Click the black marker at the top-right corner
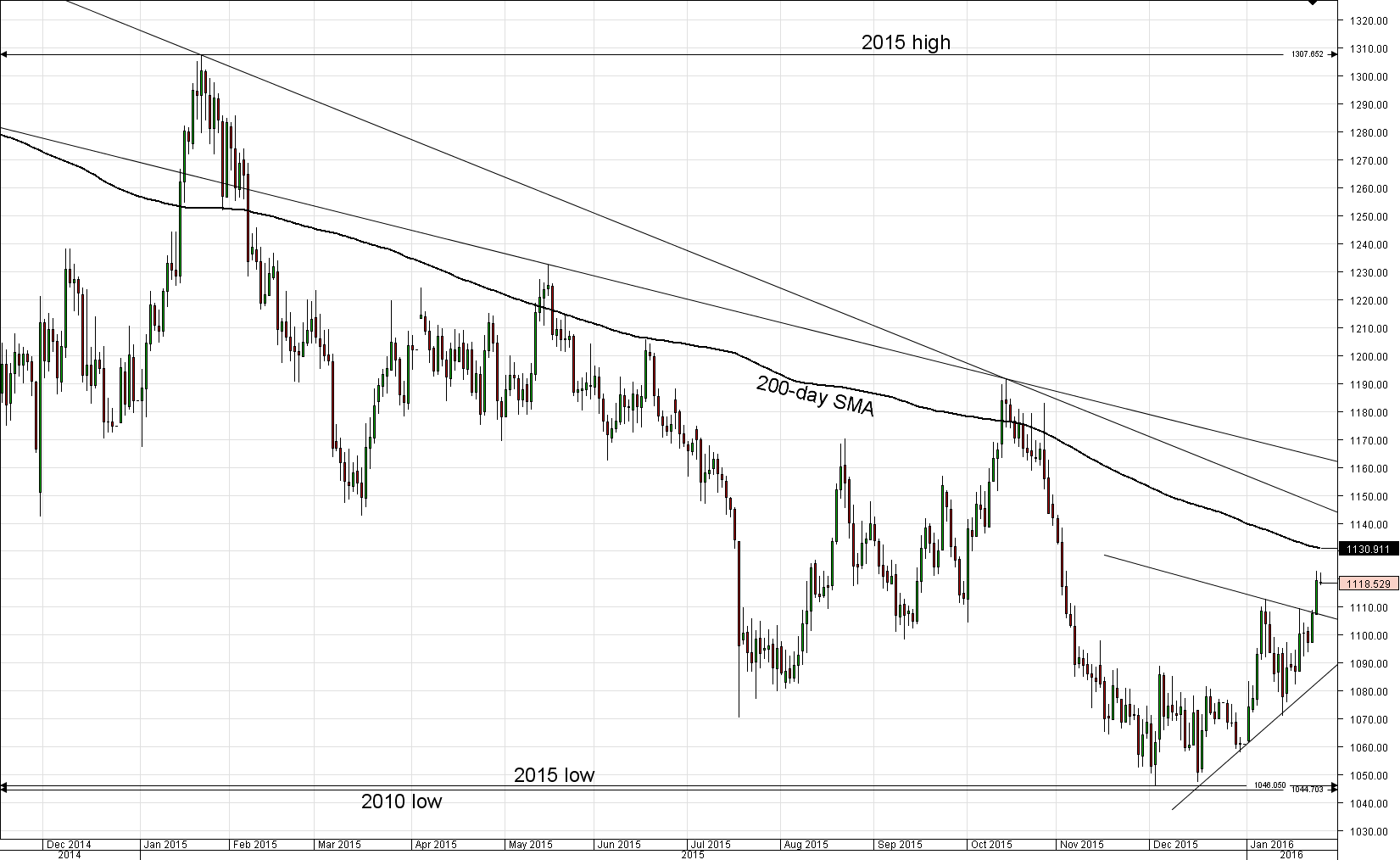Viewport: 1400px width, 860px height. pos(1312,3)
